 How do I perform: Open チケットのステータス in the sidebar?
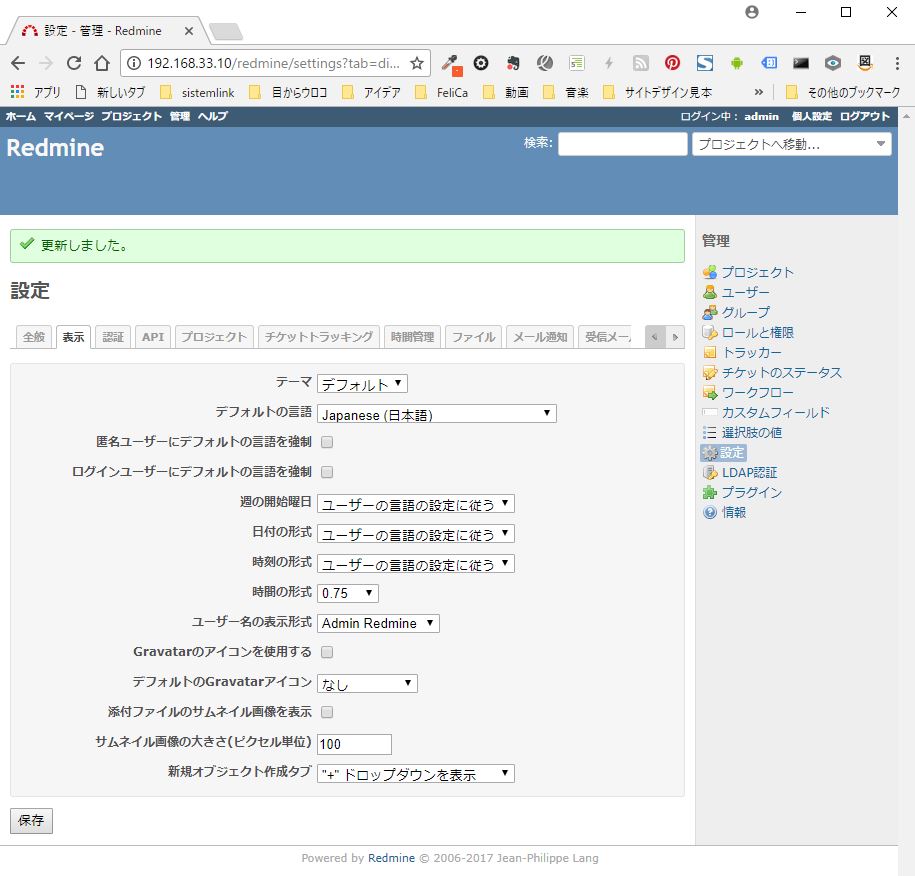[782, 372]
